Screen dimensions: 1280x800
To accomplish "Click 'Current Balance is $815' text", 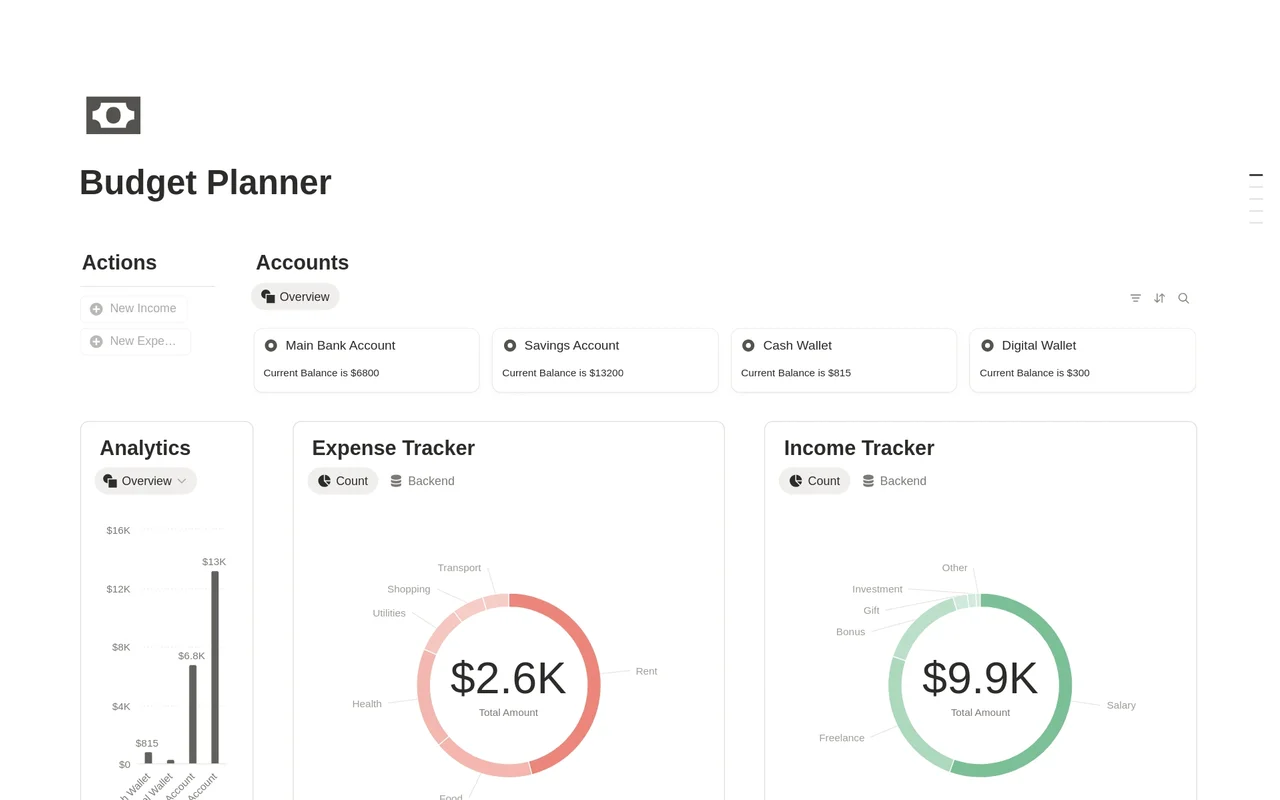I will [796, 373].
